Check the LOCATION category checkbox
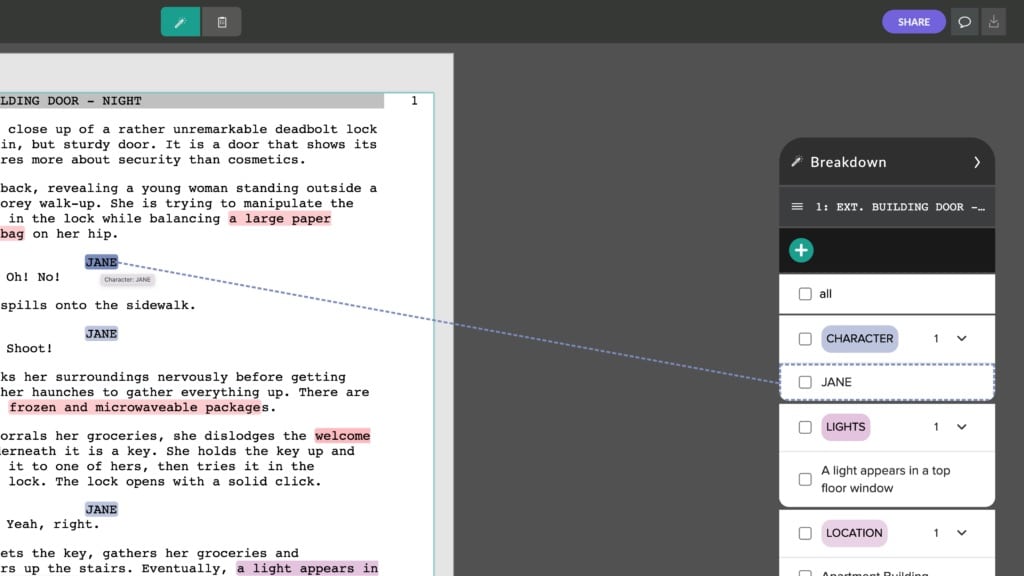Screen dimensions: 1024x576 [805, 534]
